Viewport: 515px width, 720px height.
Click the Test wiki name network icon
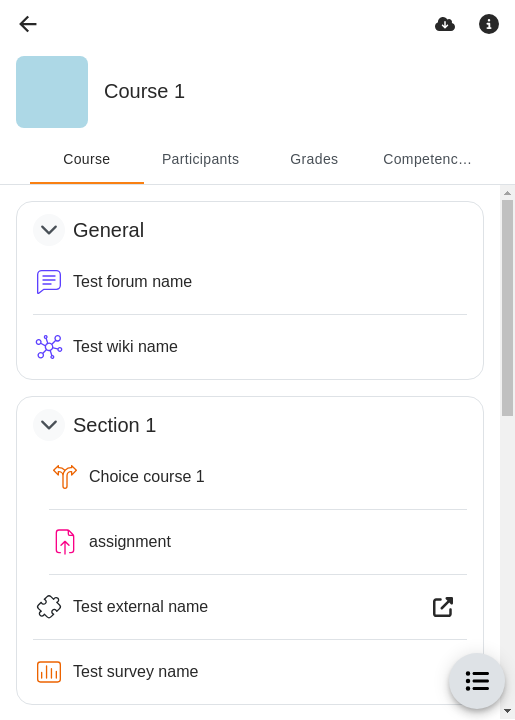49,347
